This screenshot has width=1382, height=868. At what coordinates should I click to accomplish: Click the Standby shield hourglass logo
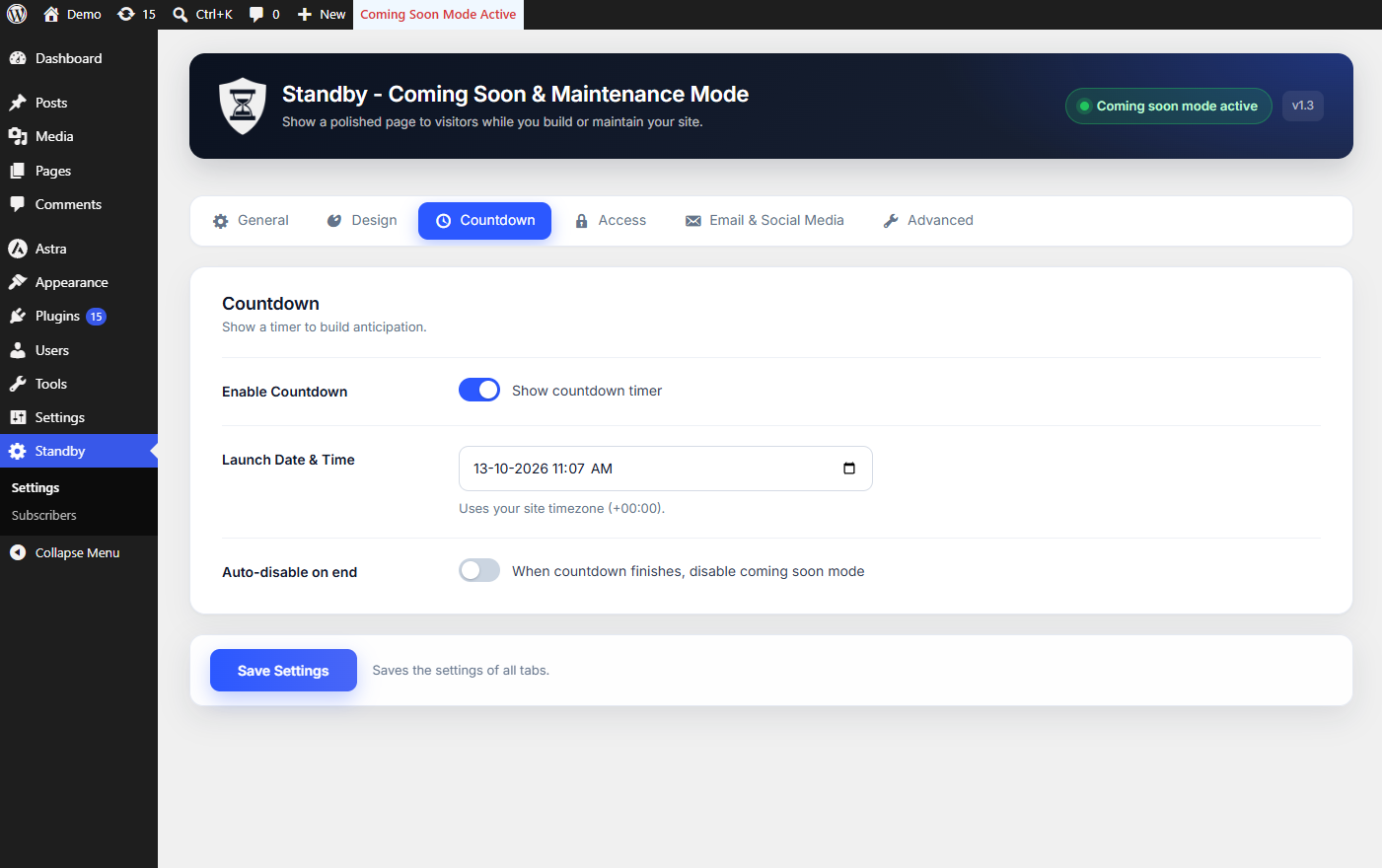[243, 106]
